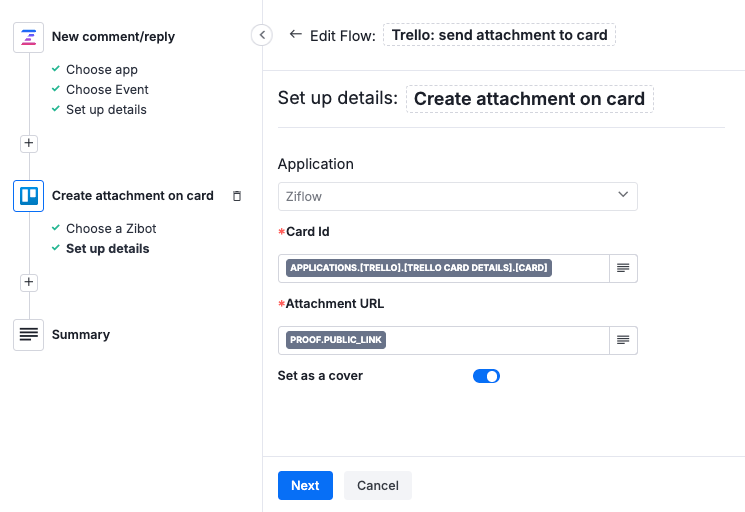This screenshot has height=512, width=745.
Task: Add a step after New comment/reply
Action: 29,143
